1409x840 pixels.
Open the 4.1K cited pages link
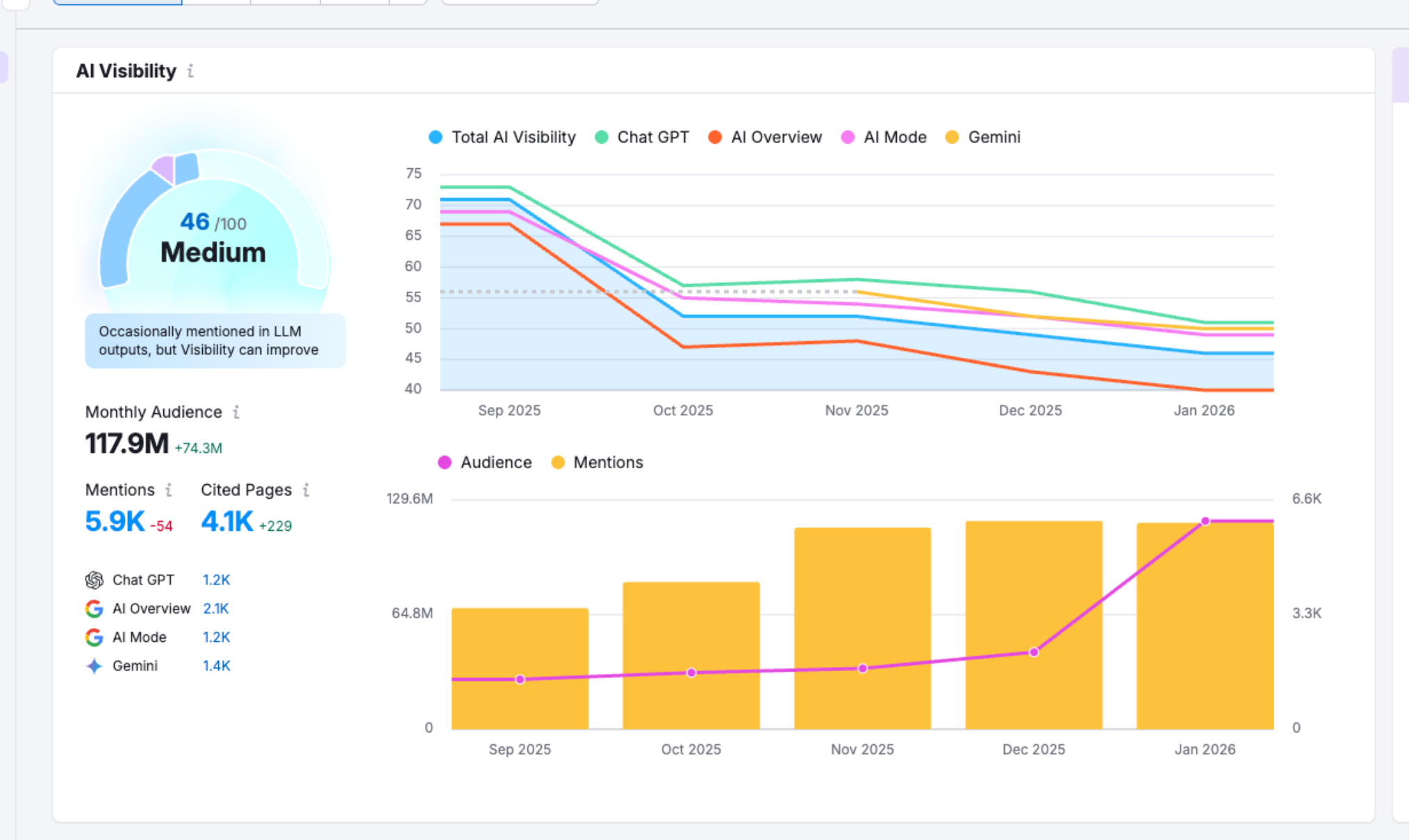[227, 521]
